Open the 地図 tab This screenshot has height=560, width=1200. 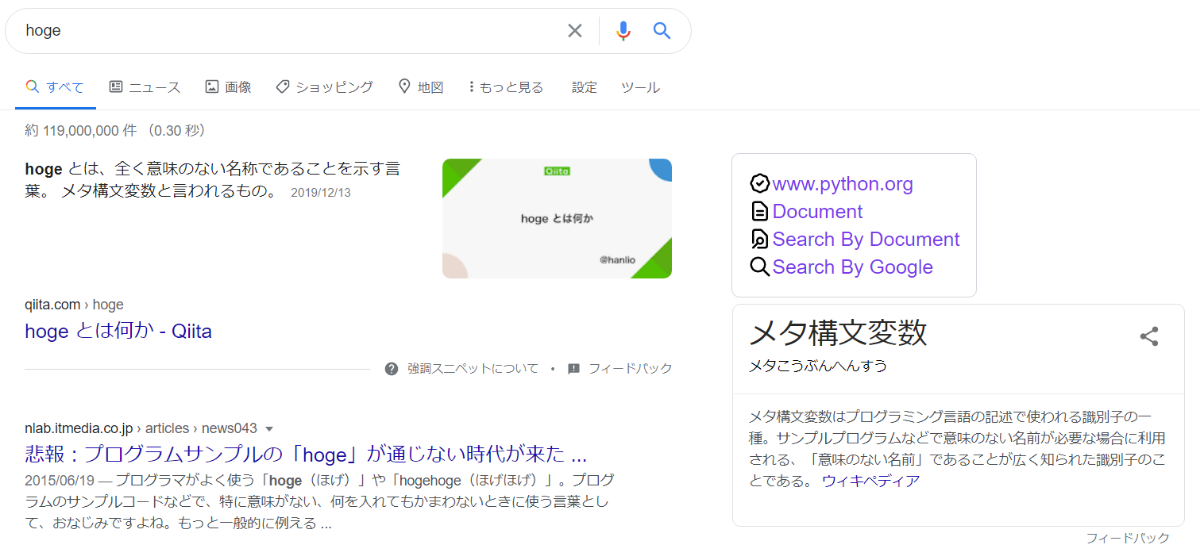(420, 87)
